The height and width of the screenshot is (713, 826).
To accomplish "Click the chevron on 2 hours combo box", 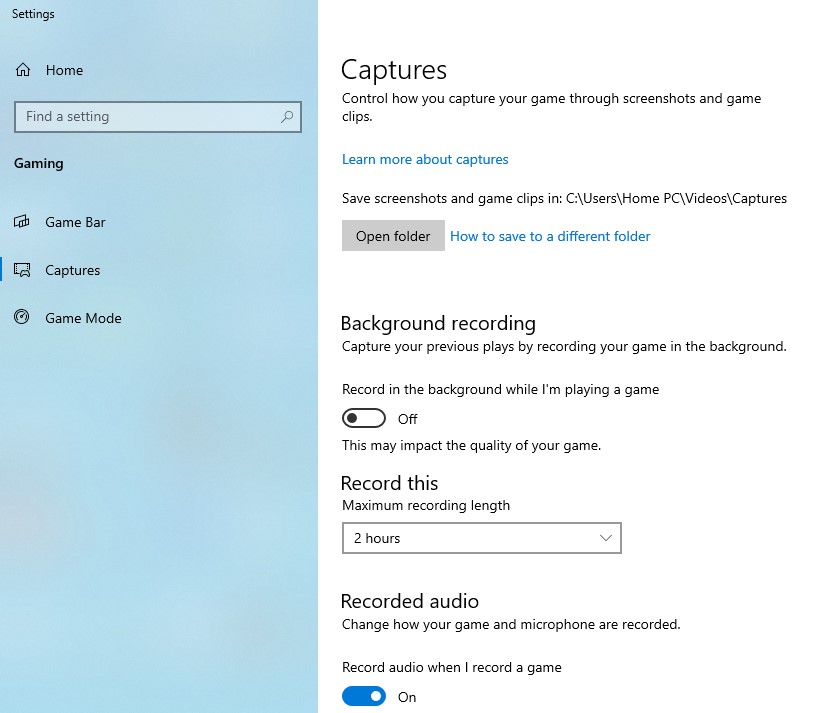I will click(x=605, y=538).
